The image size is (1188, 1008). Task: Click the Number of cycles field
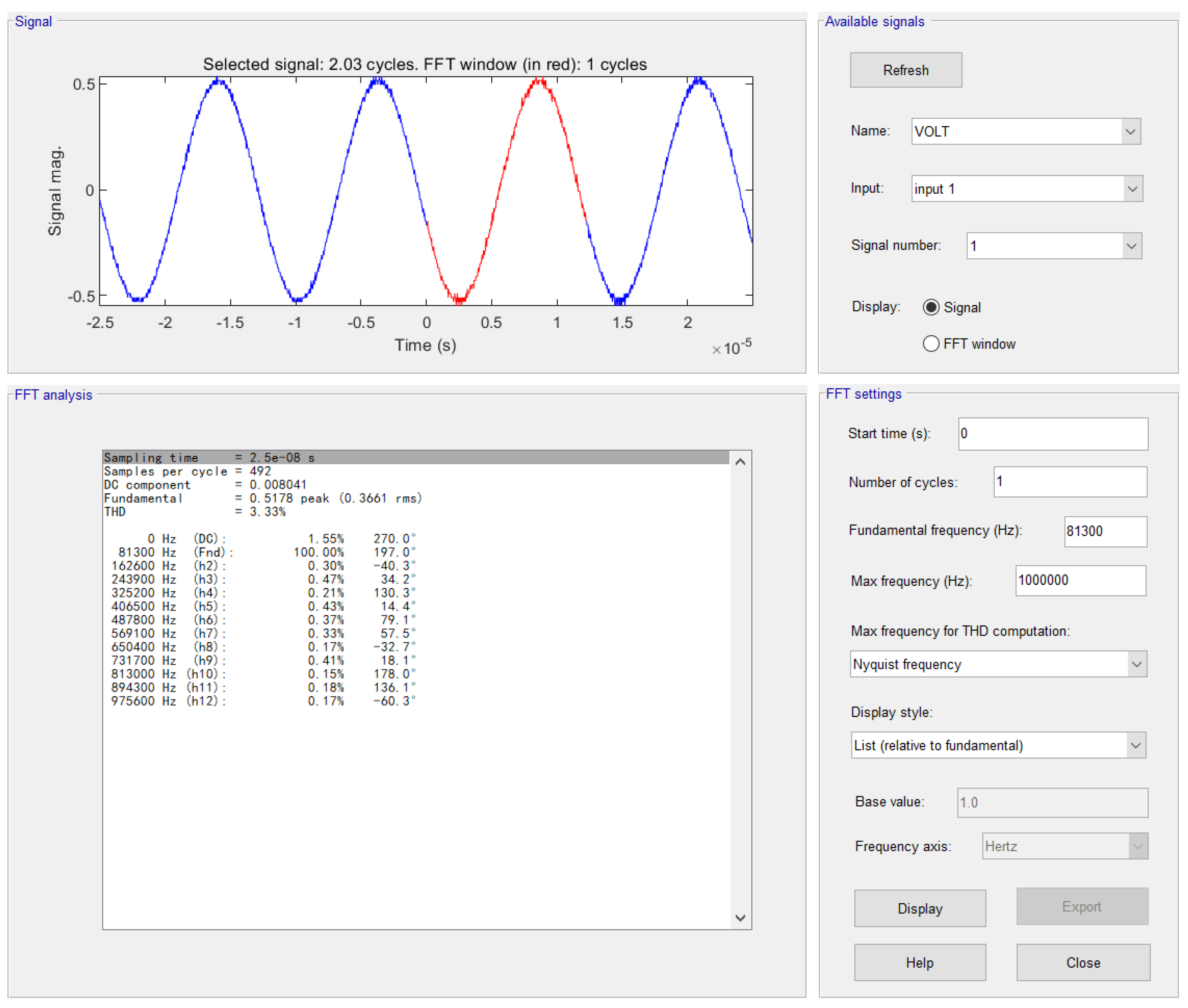click(x=1070, y=482)
